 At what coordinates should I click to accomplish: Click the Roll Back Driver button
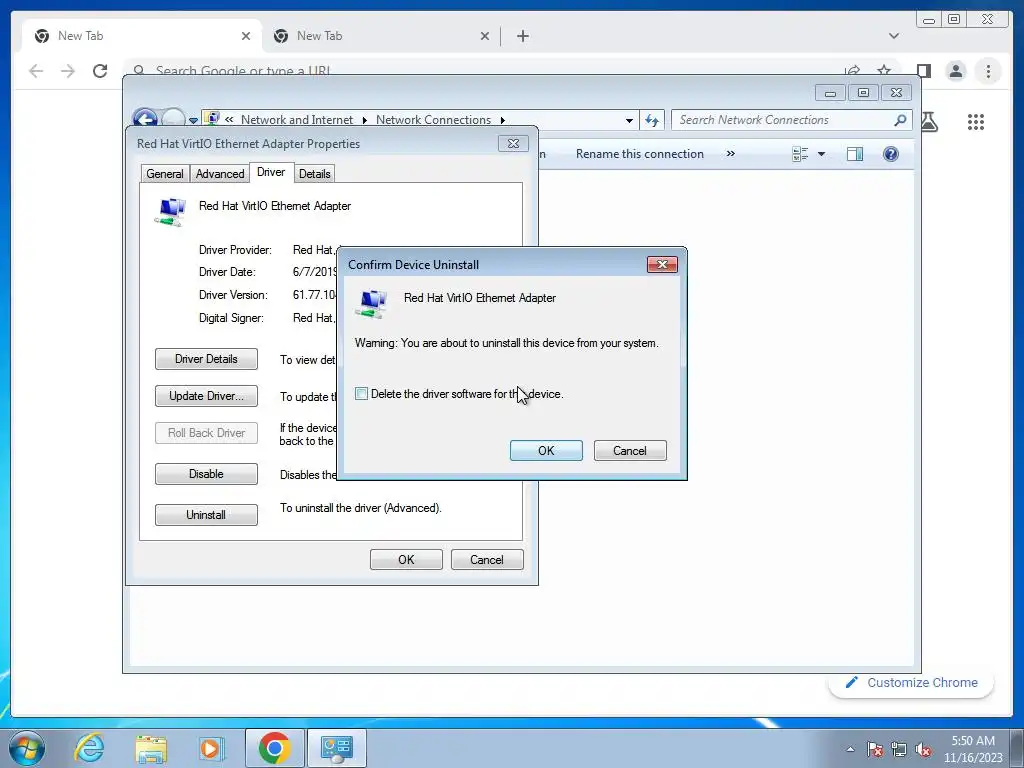(x=206, y=433)
